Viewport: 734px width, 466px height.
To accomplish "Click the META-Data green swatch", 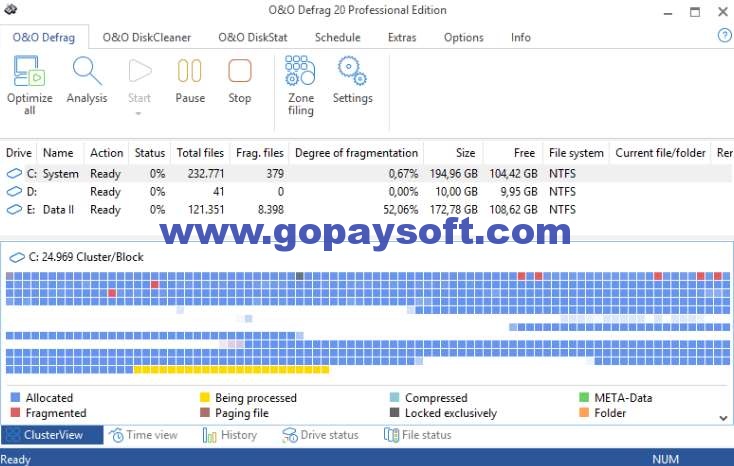I will point(584,398).
